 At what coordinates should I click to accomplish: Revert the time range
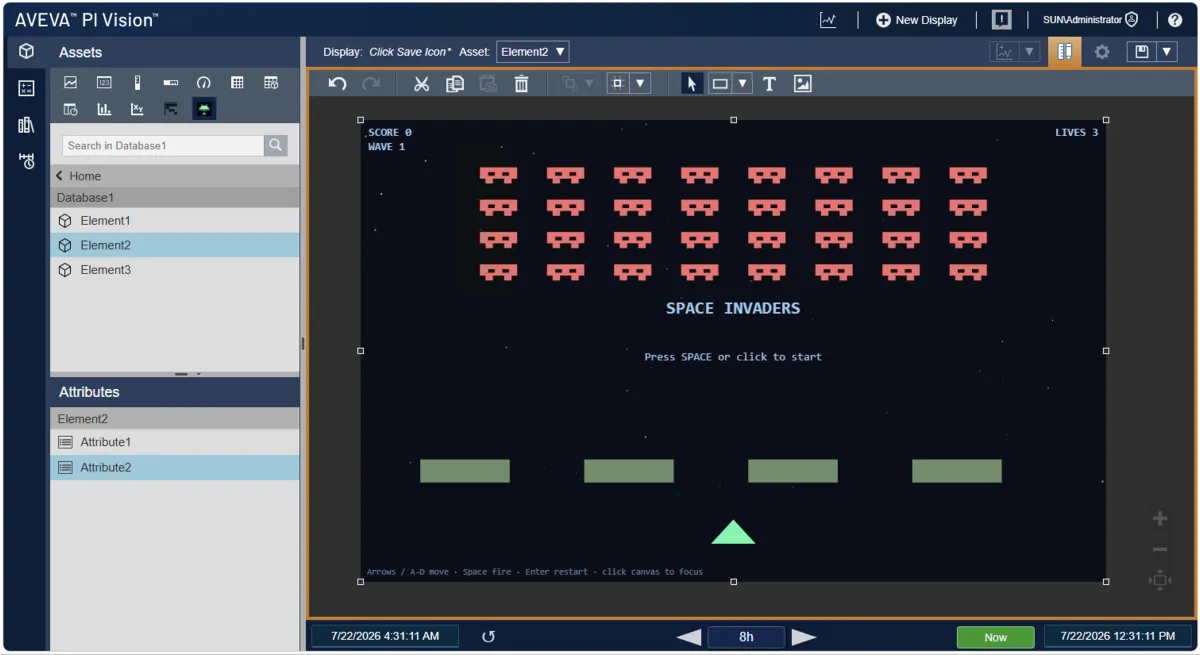[488, 637]
